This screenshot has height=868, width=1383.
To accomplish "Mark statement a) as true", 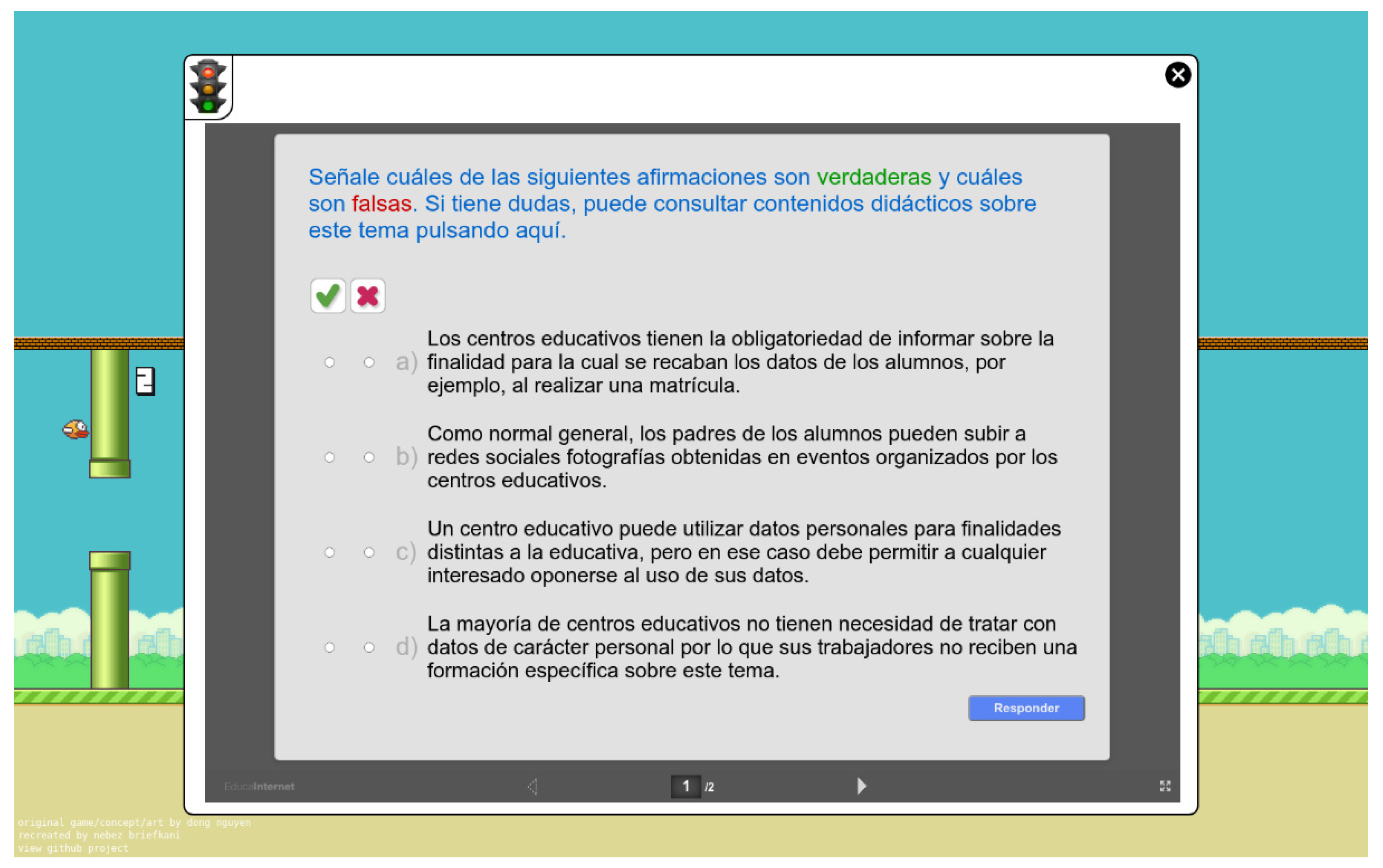I will [329, 362].
